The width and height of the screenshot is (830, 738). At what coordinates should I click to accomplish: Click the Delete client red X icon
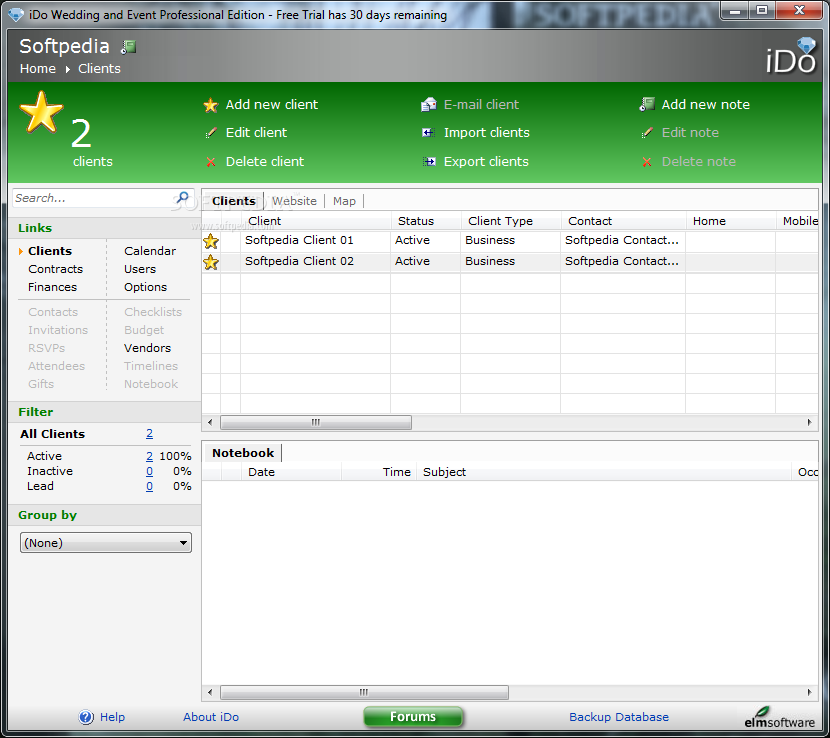click(x=211, y=162)
